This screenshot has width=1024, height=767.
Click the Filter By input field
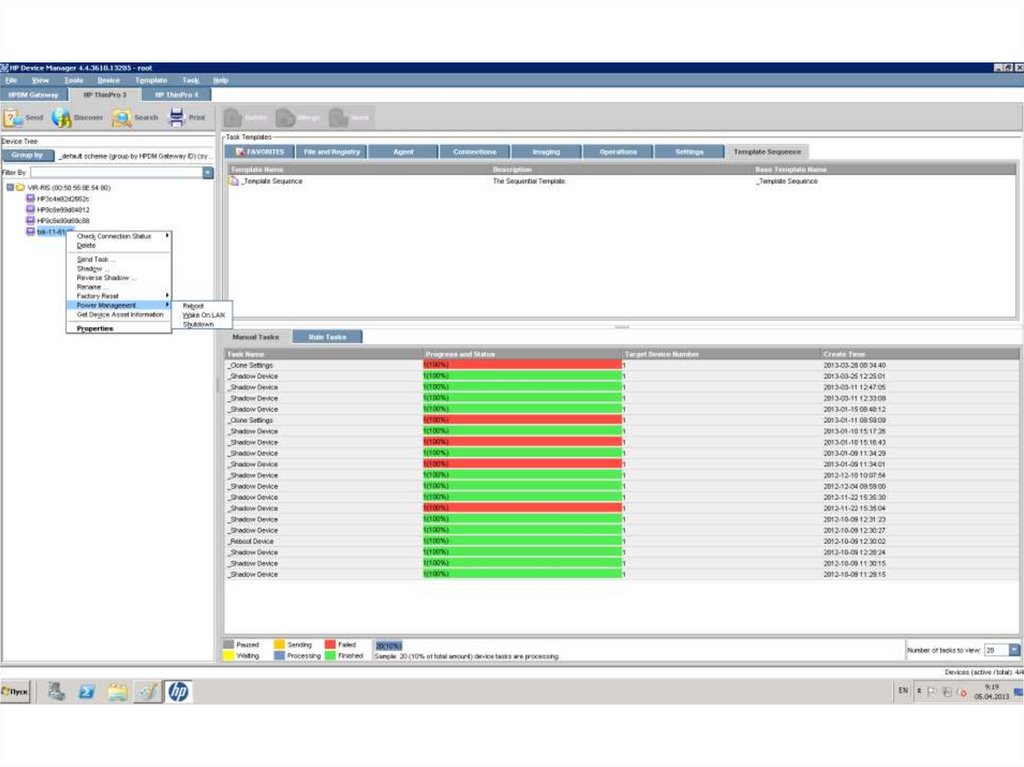[116, 172]
